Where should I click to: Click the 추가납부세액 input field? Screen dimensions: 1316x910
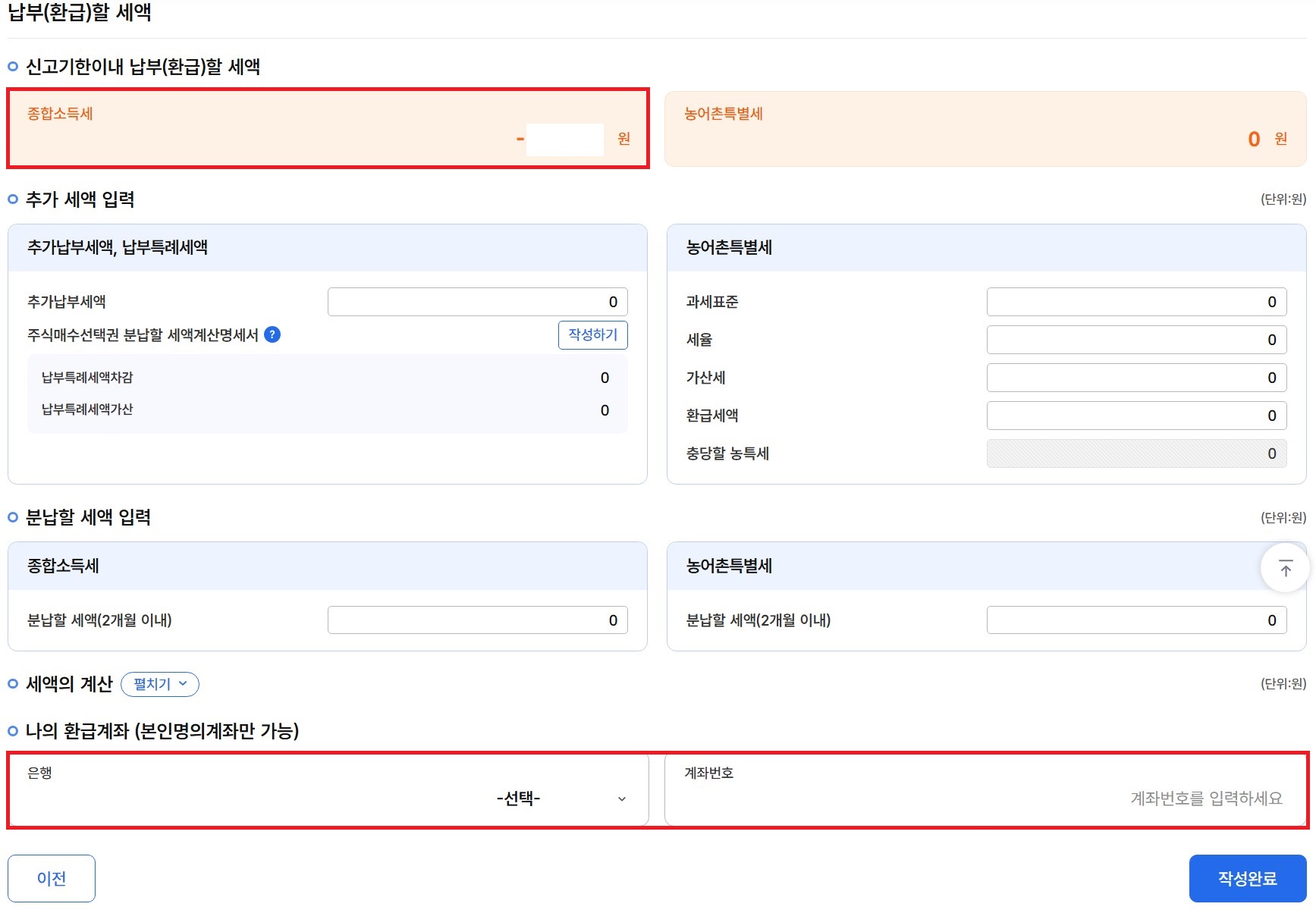click(478, 302)
